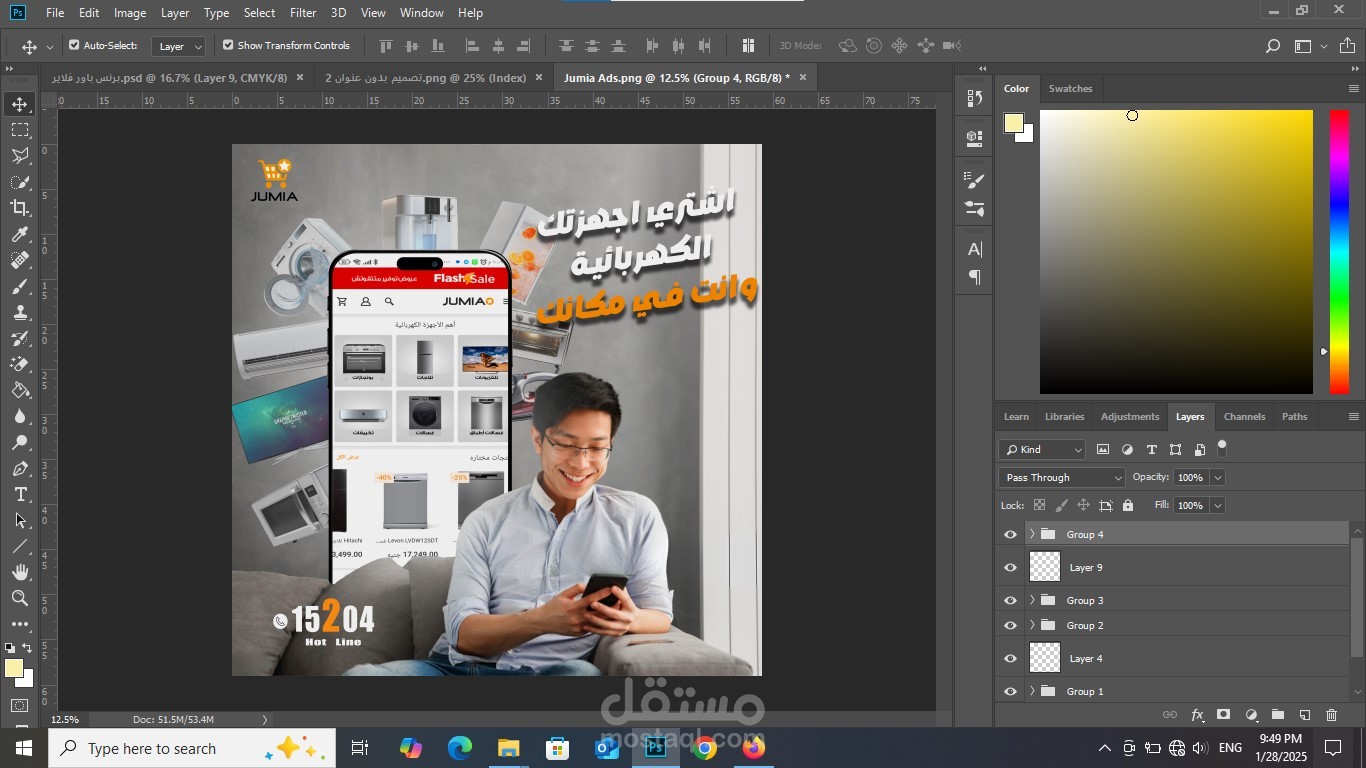1366x768 pixels.
Task: Select the Brush tool
Action: [19, 286]
